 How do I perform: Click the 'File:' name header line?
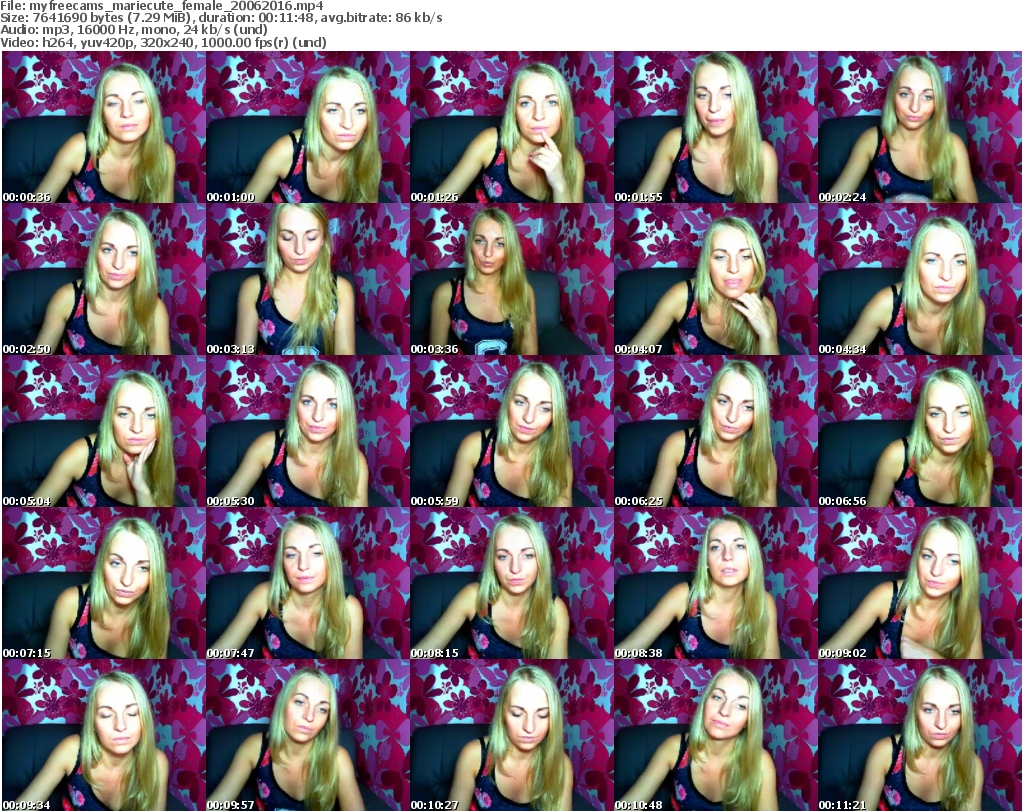click(x=162, y=6)
